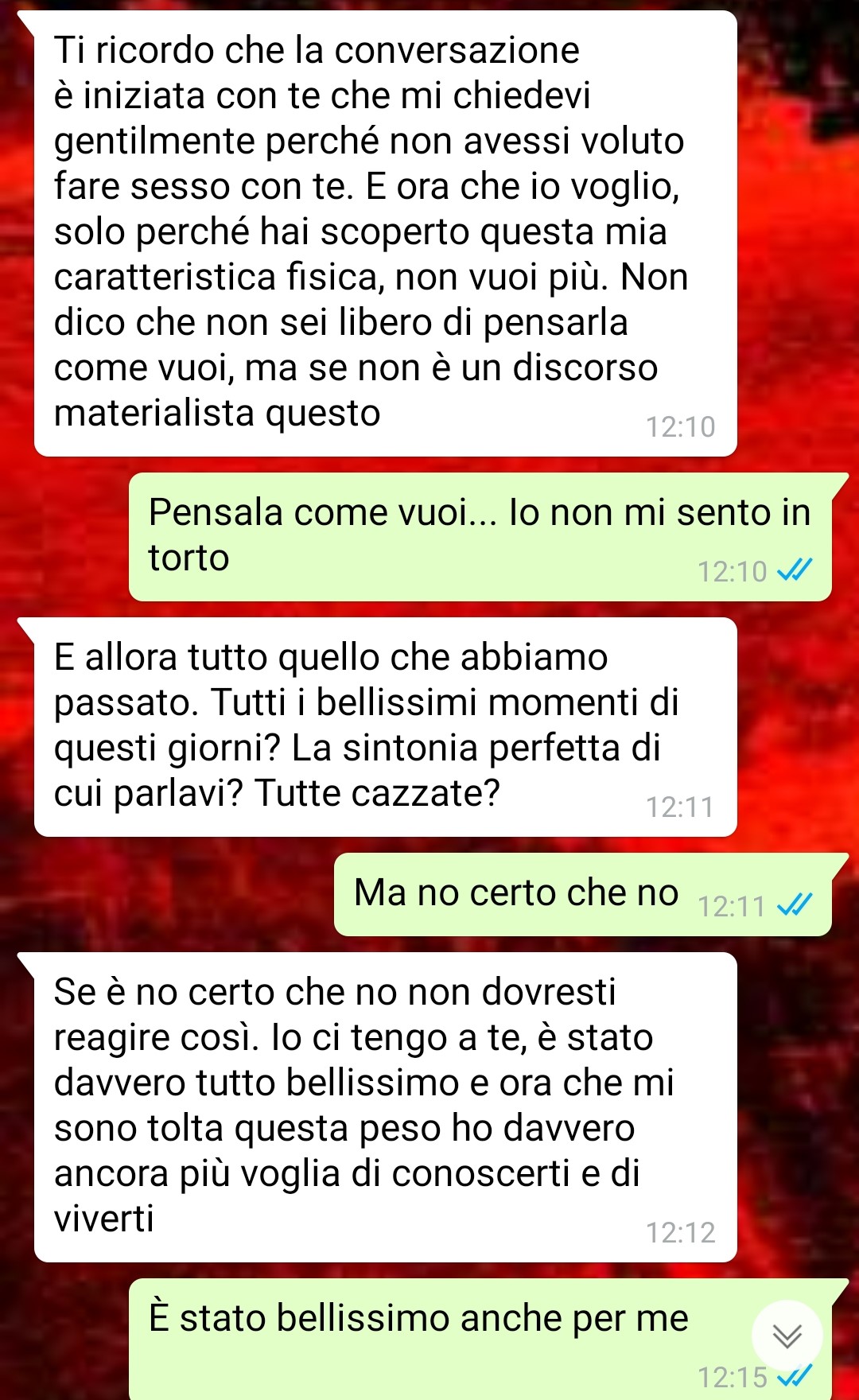This screenshot has width=859, height=1400.
Task: Tap the scroll-to-bottom double chevron button
Action: point(787,1336)
